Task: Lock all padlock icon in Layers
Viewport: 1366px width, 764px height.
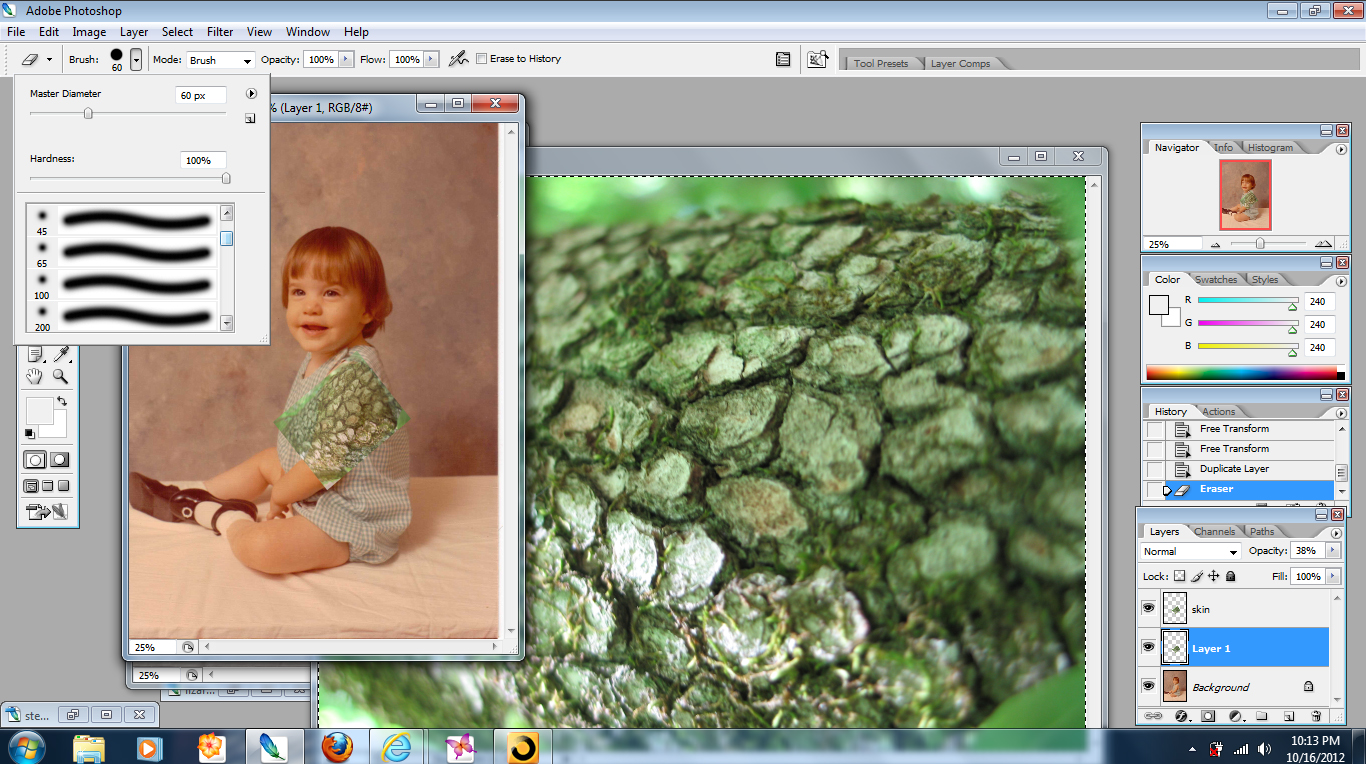Action: click(x=1230, y=576)
